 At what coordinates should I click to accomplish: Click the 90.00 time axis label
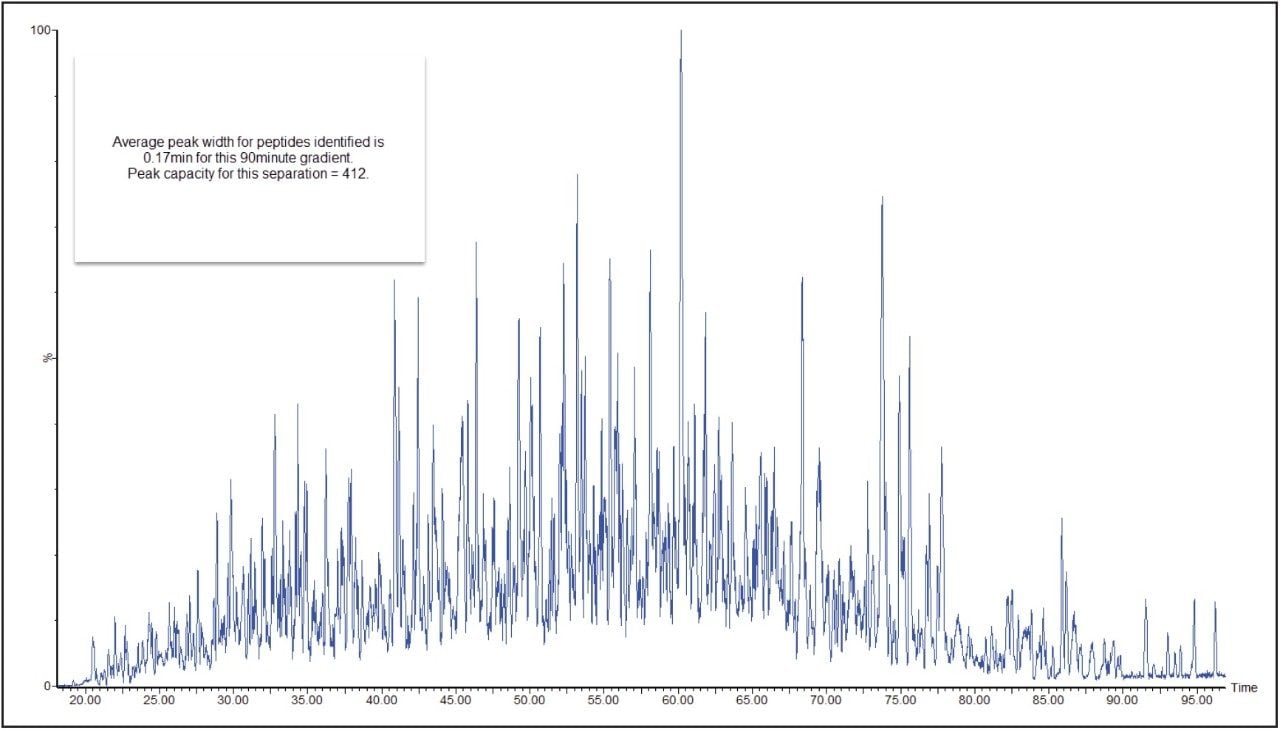coord(1122,701)
